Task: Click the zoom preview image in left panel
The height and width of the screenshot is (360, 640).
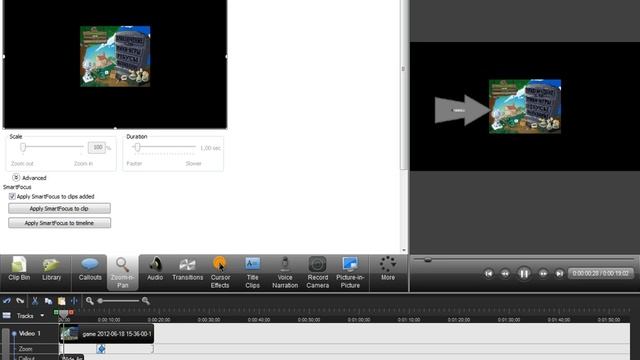Action: 115,56
